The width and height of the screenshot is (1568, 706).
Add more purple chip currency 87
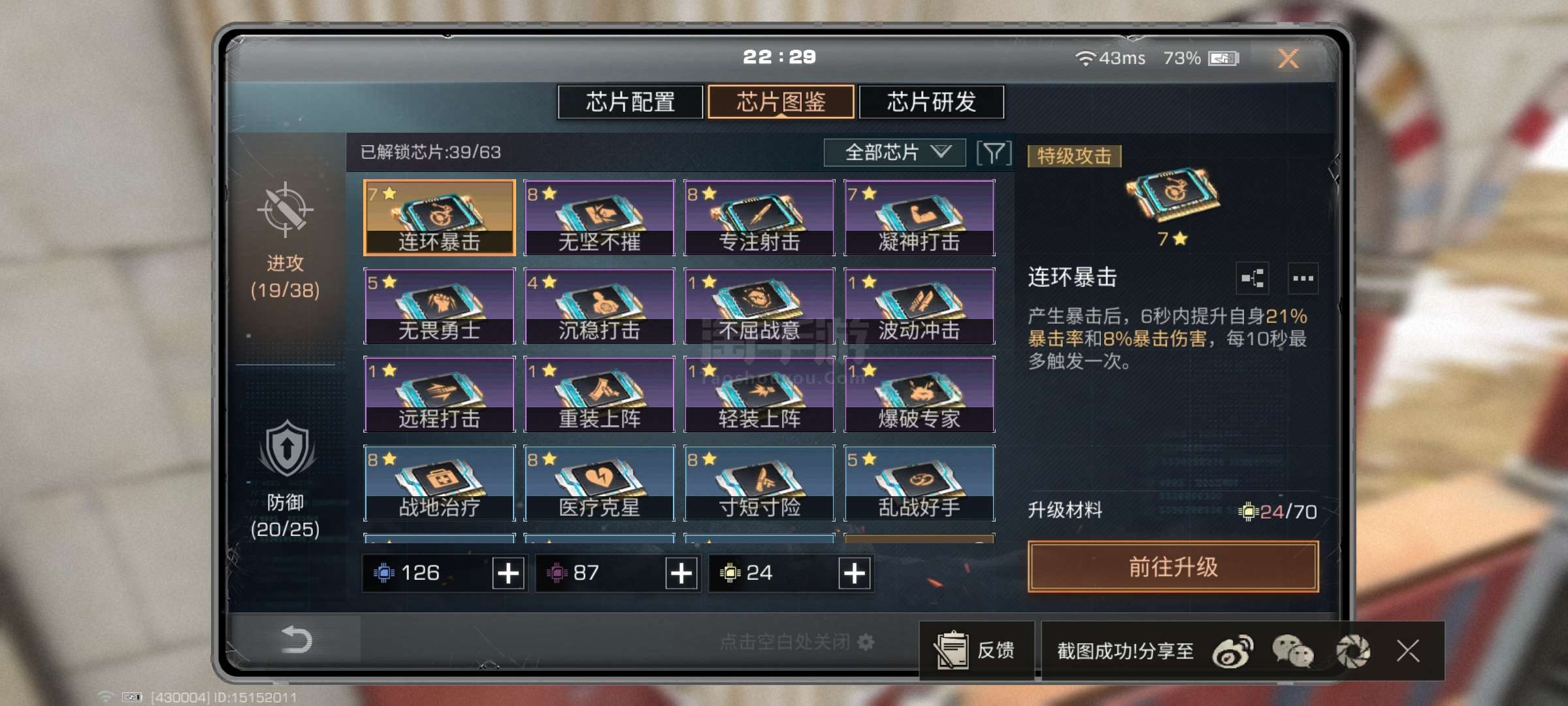tap(681, 573)
